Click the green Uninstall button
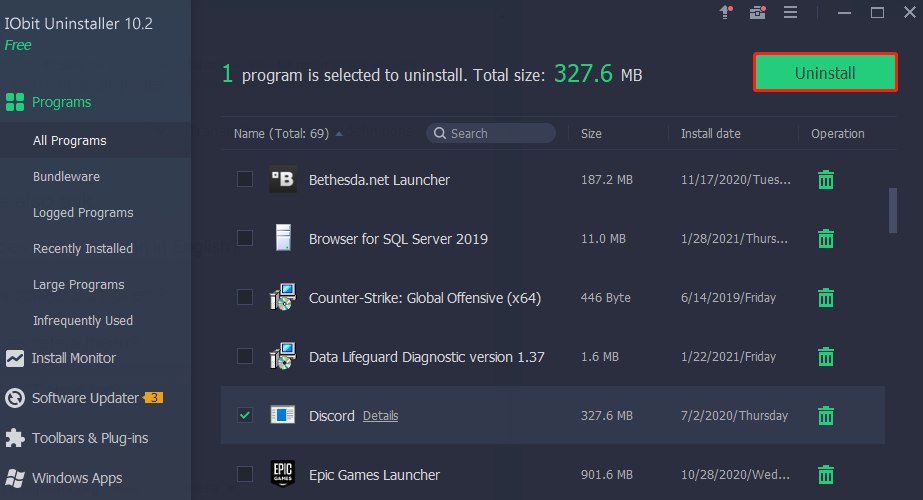923x500 pixels. pyautogui.click(x=825, y=72)
